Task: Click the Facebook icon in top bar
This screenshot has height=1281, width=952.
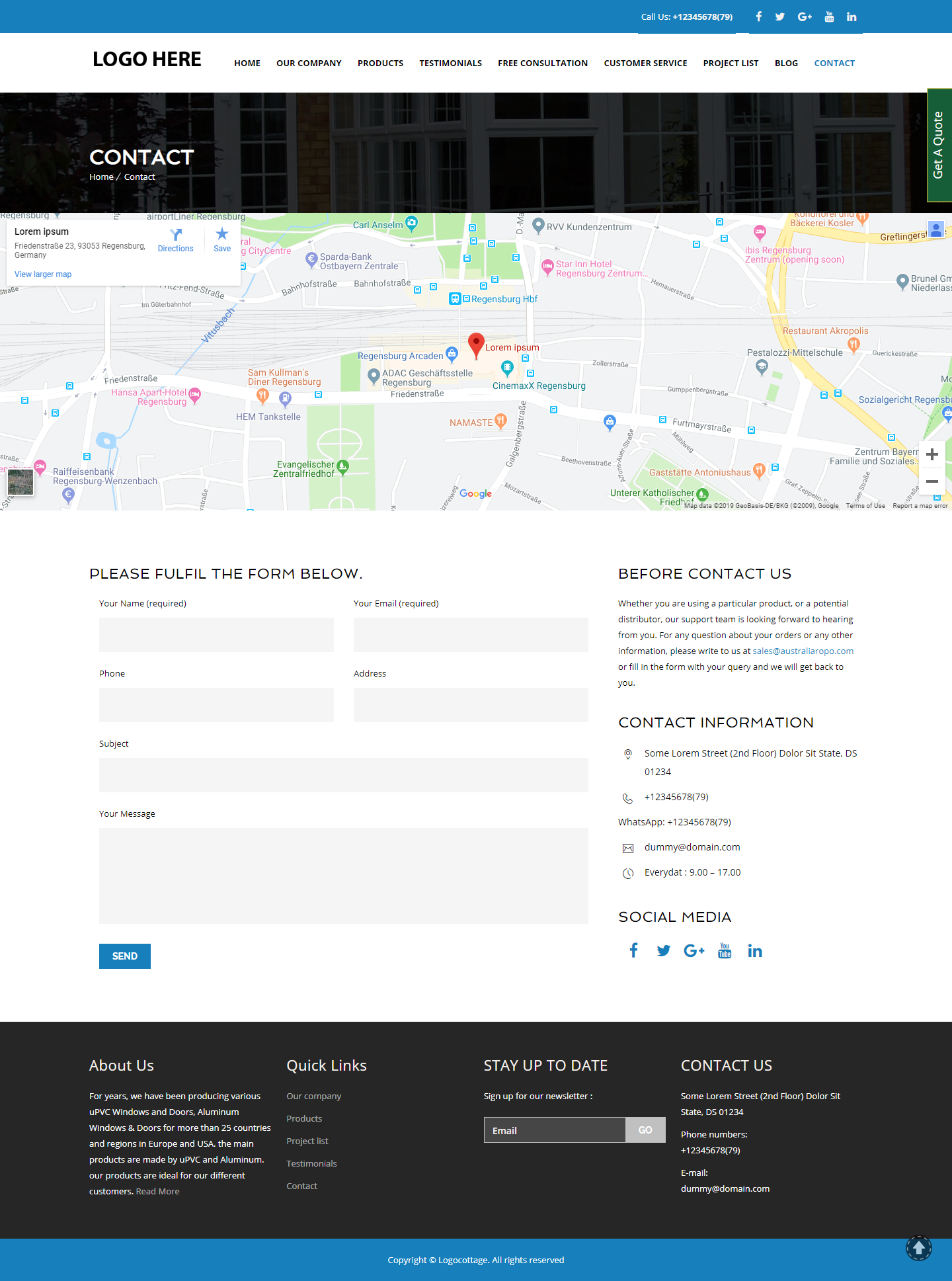Action: (x=758, y=17)
